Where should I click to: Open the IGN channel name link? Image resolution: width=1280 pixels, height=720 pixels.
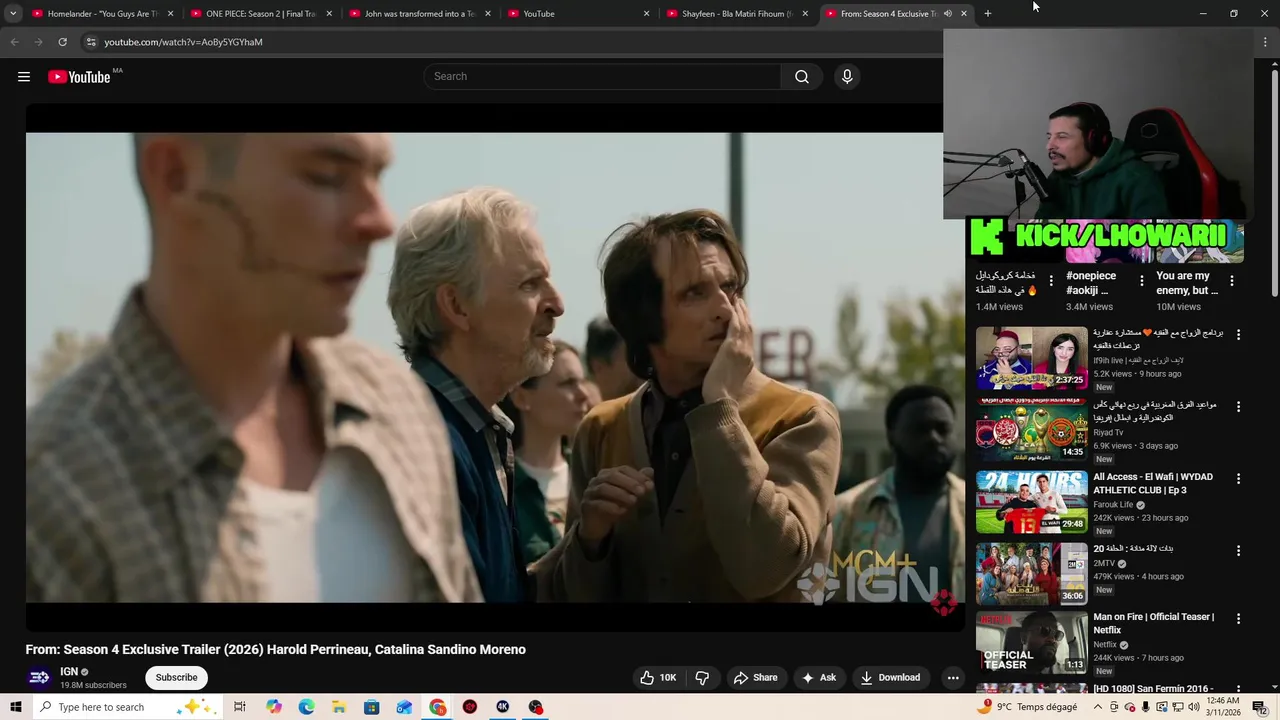69,672
